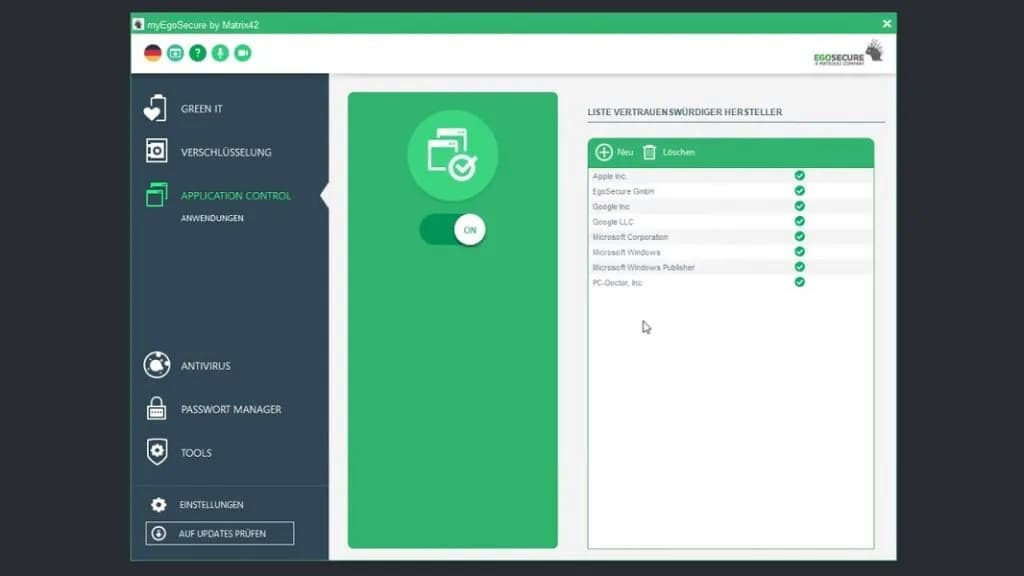
Task: Click the Löschen label to delete entry
Action: pos(679,152)
